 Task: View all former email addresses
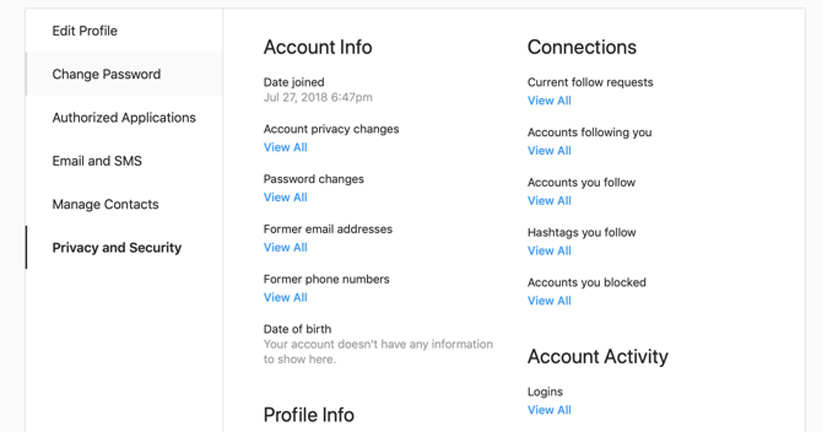tap(285, 247)
